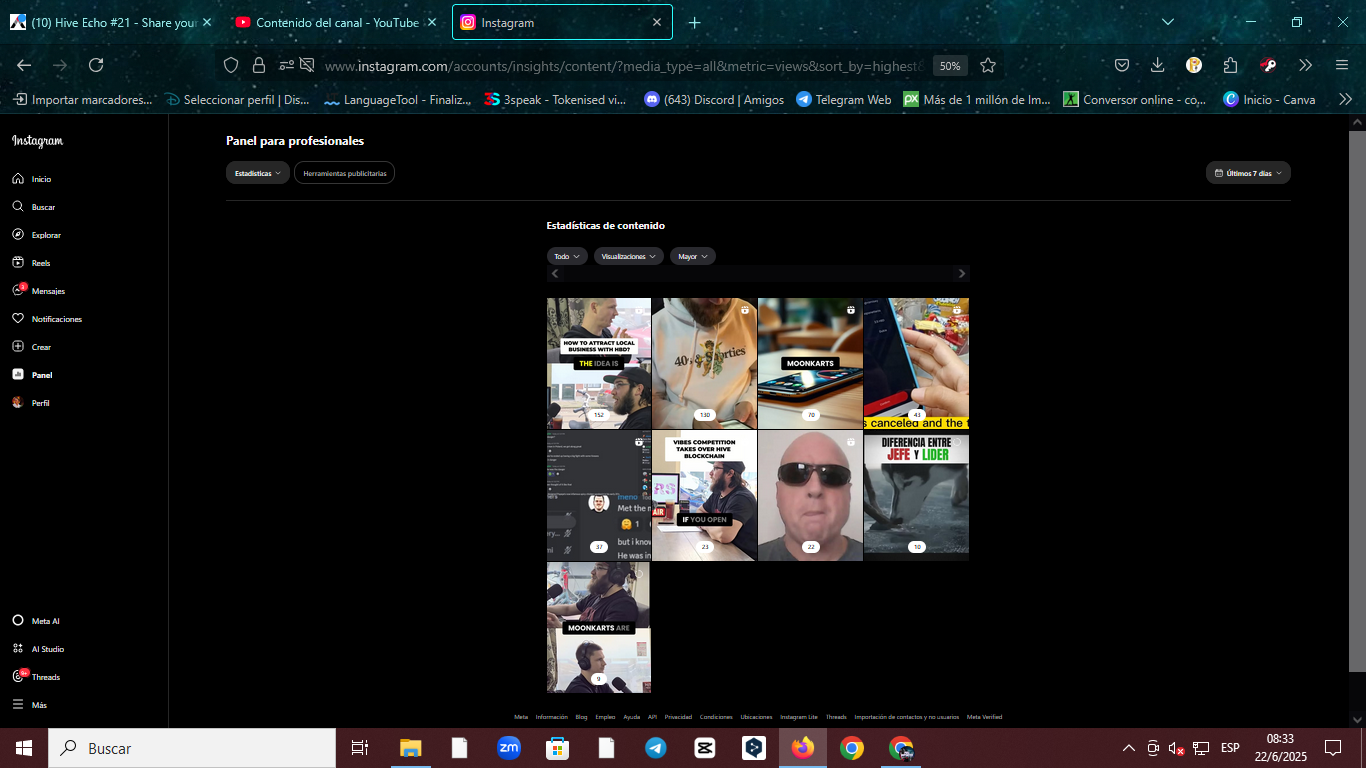Image resolution: width=1366 pixels, height=768 pixels.
Task: Expand the Estadísticas dropdown
Action: tap(258, 173)
